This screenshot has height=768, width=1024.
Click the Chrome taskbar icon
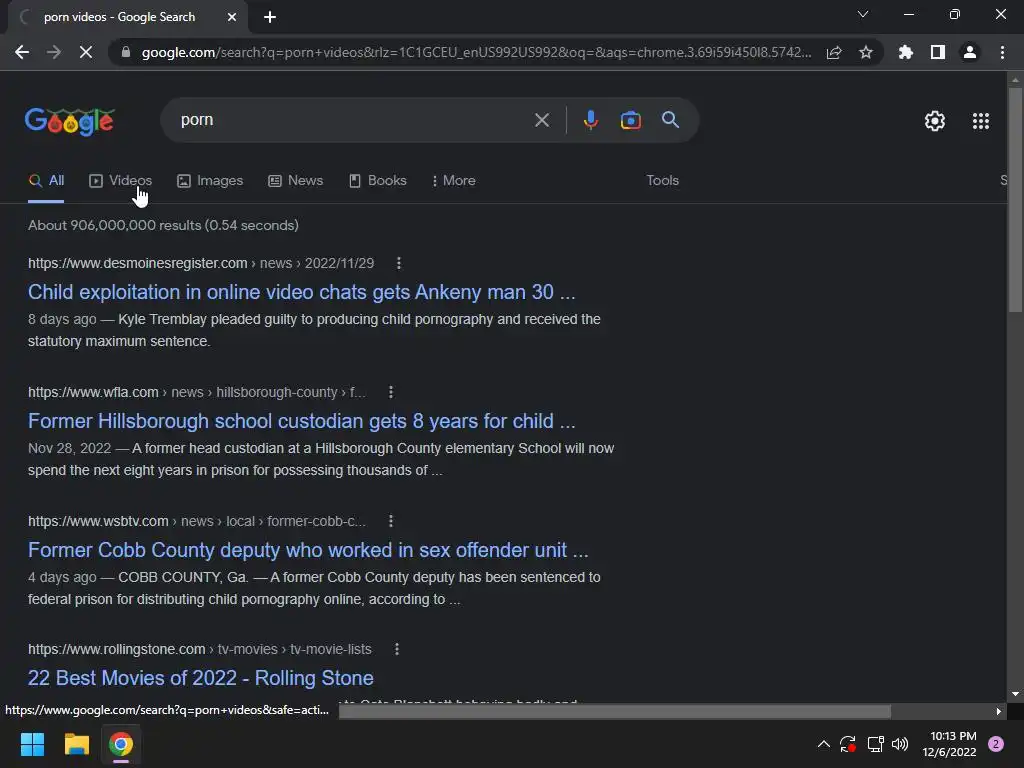[121, 744]
